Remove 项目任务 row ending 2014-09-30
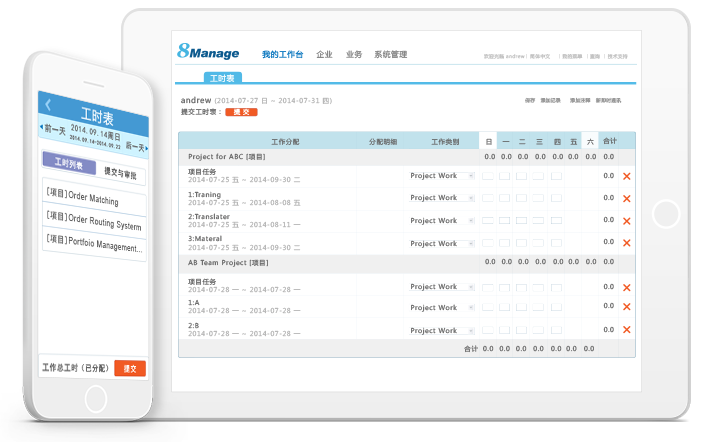 pyautogui.click(x=627, y=177)
